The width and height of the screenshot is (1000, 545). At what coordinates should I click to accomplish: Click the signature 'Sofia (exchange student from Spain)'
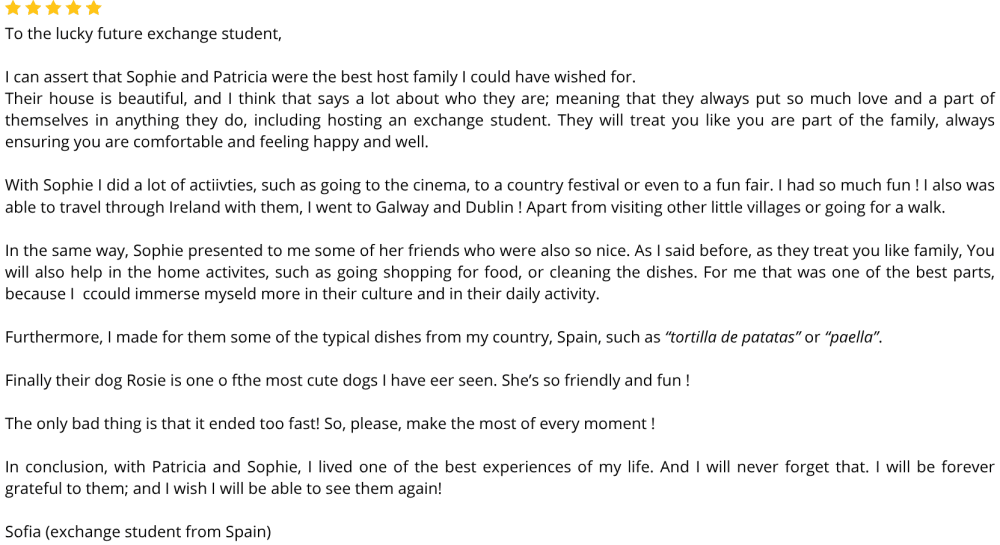[x=138, y=532]
